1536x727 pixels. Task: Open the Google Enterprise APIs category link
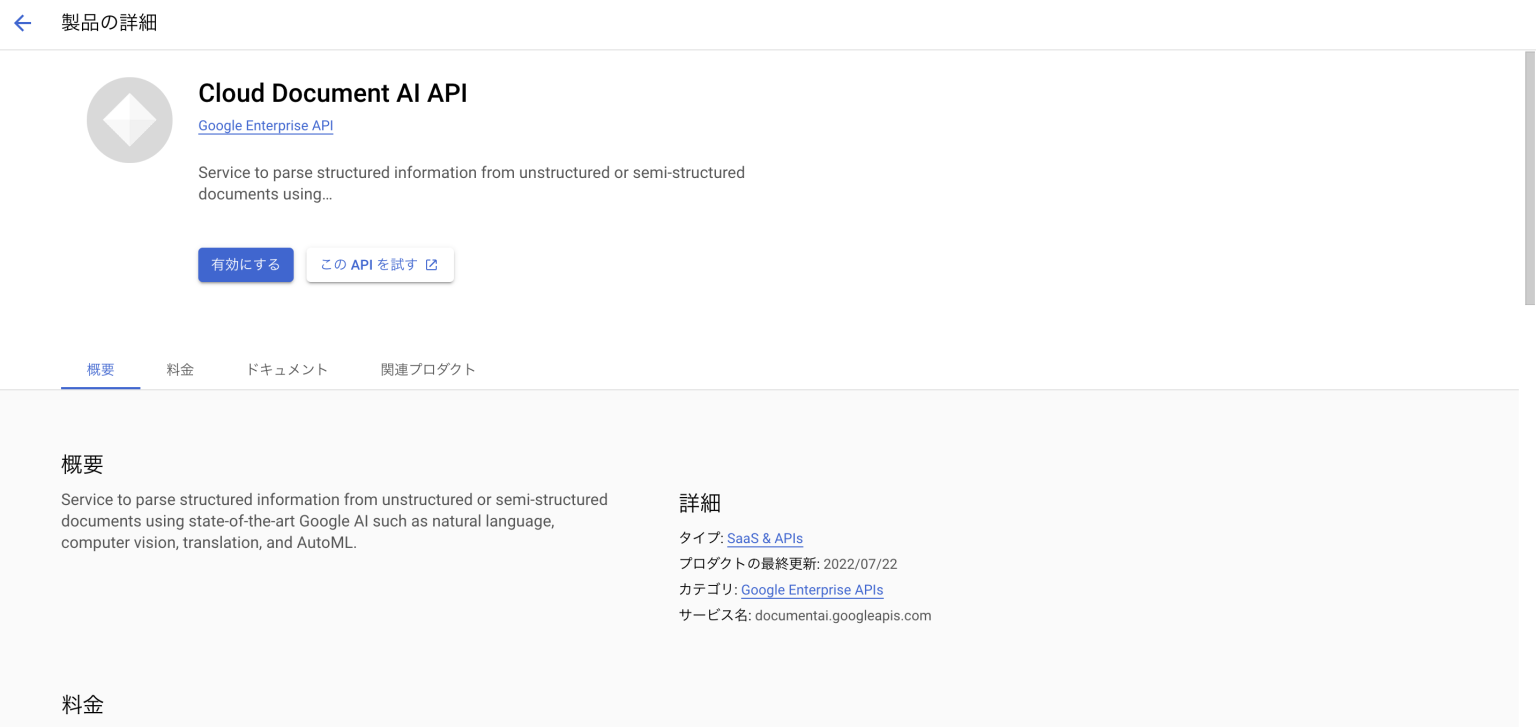(x=811, y=590)
